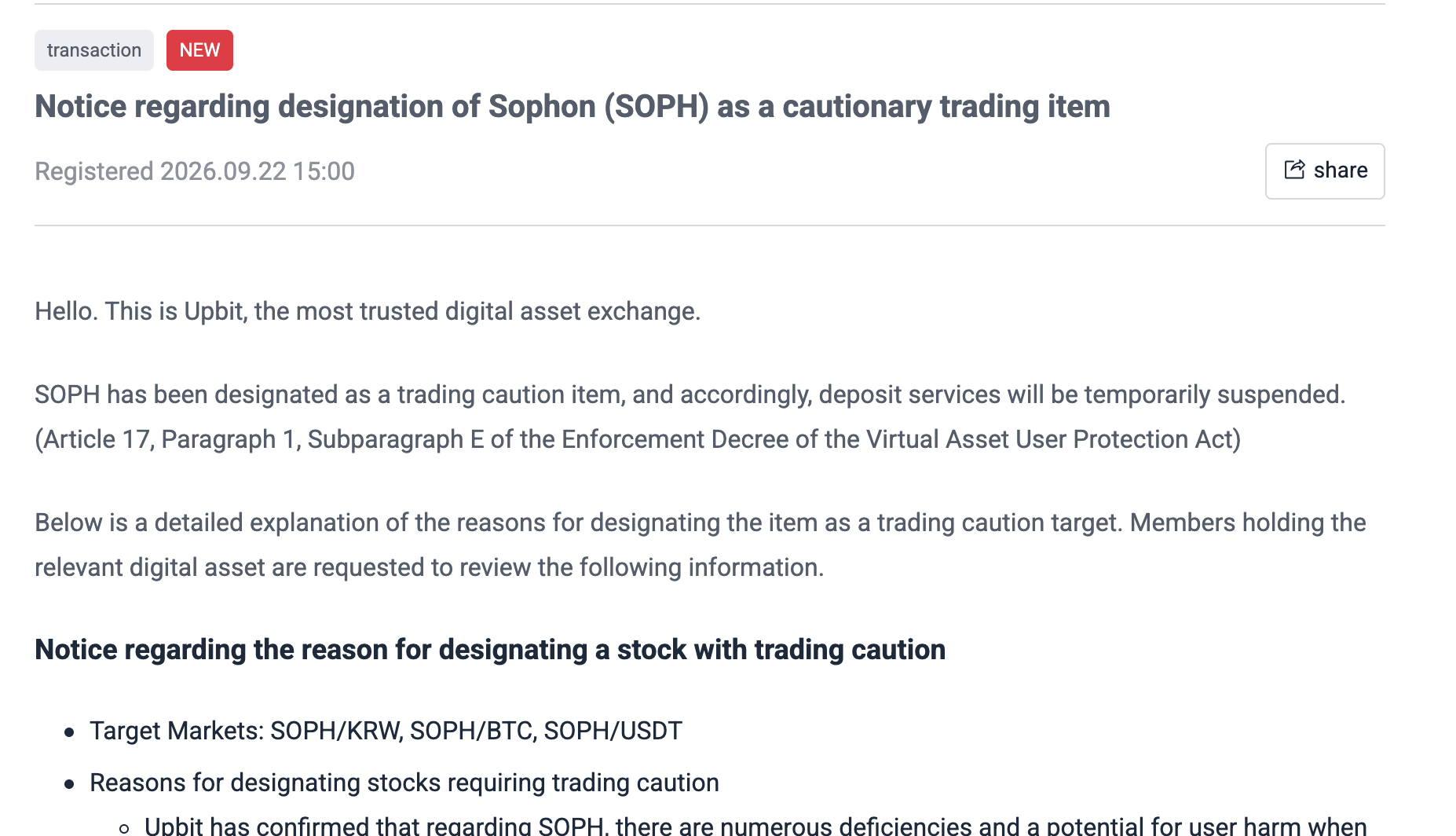This screenshot has height=836, width=1456.
Task: Click the Registered 2026.09.22 15:00 timestamp
Action: 195,171
